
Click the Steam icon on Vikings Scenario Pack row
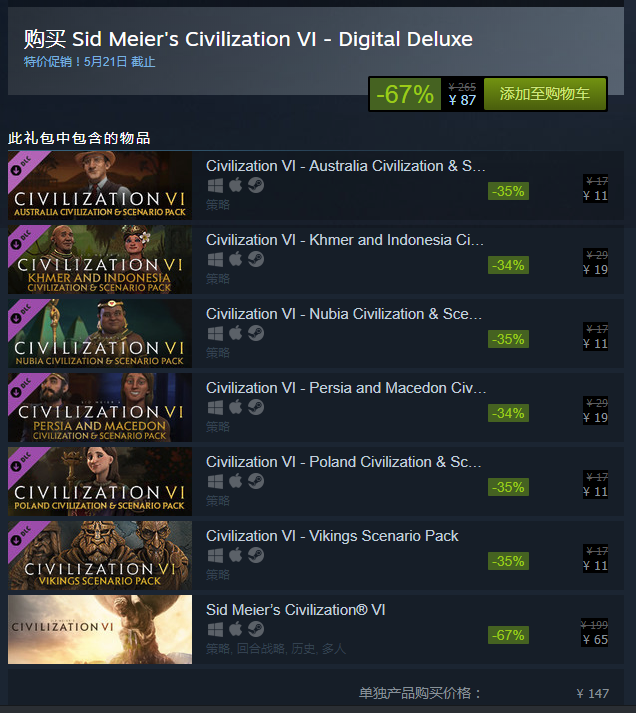(x=256, y=555)
